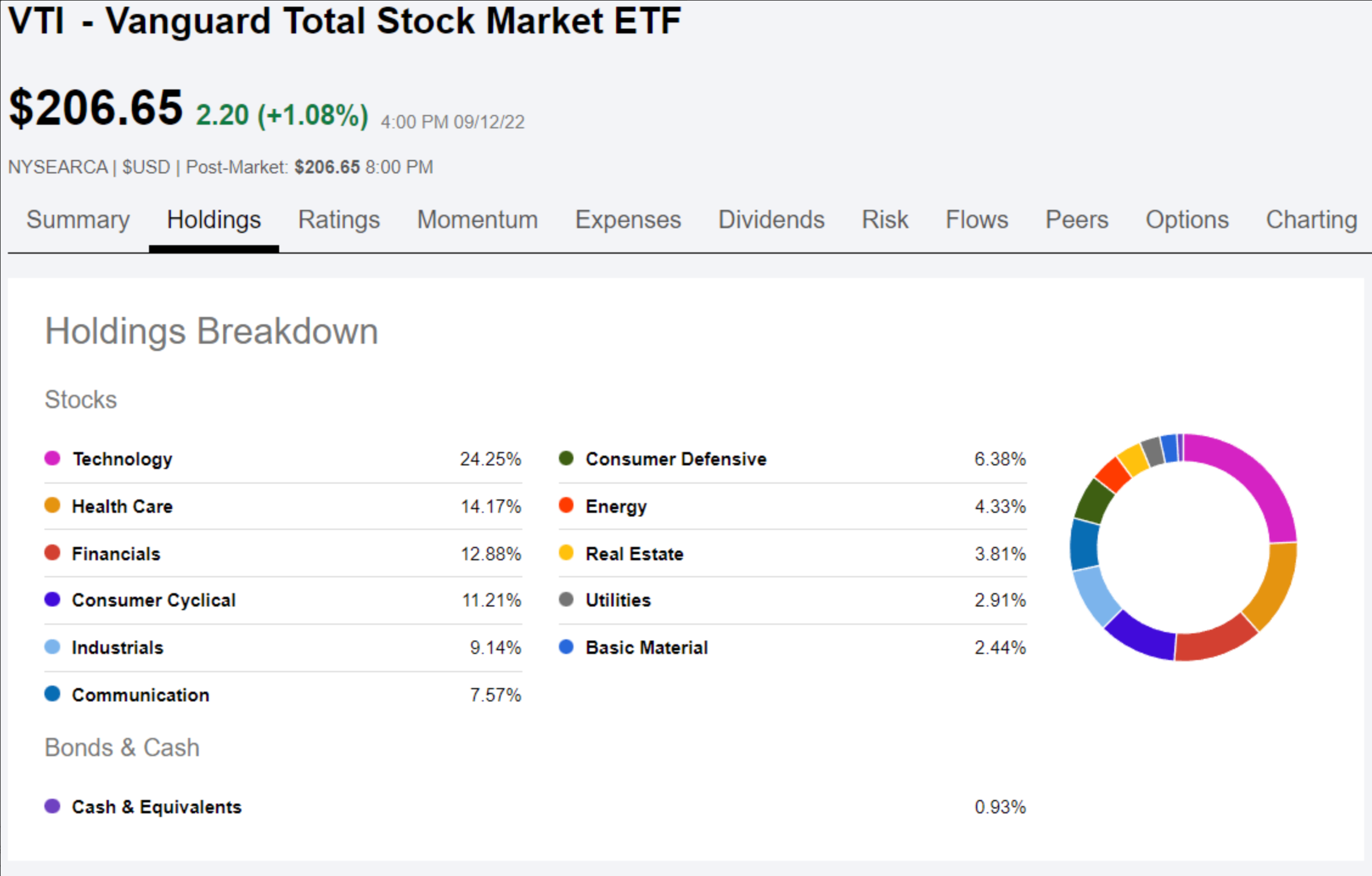
Task: Click the Energy sector color dot
Action: coord(566,506)
